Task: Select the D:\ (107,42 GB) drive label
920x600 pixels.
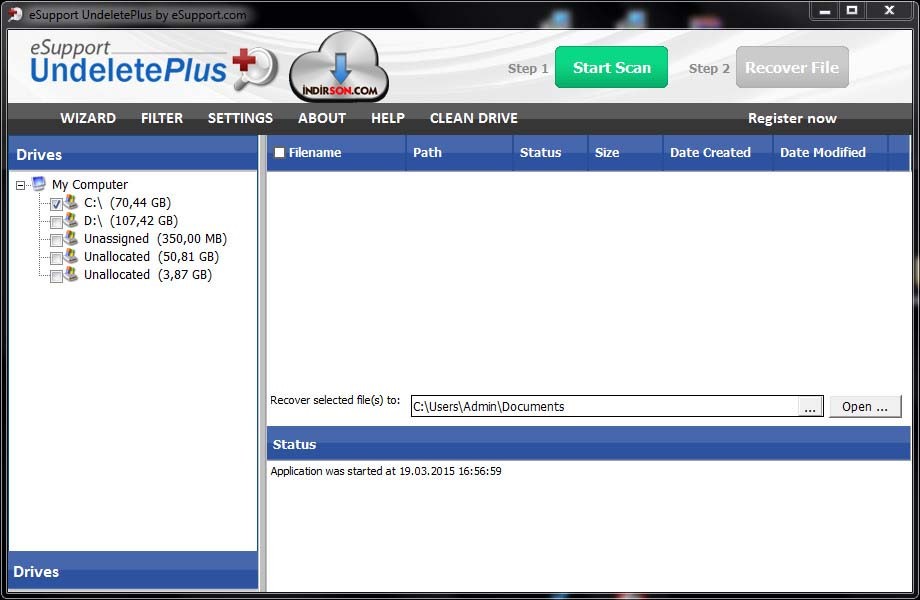Action: 131,221
